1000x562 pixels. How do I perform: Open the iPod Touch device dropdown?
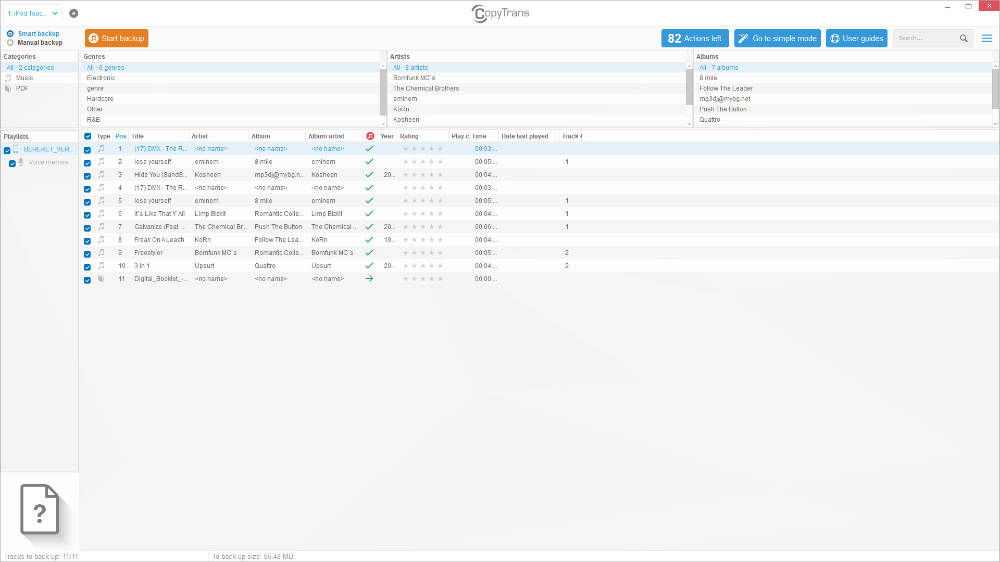(x=32, y=13)
